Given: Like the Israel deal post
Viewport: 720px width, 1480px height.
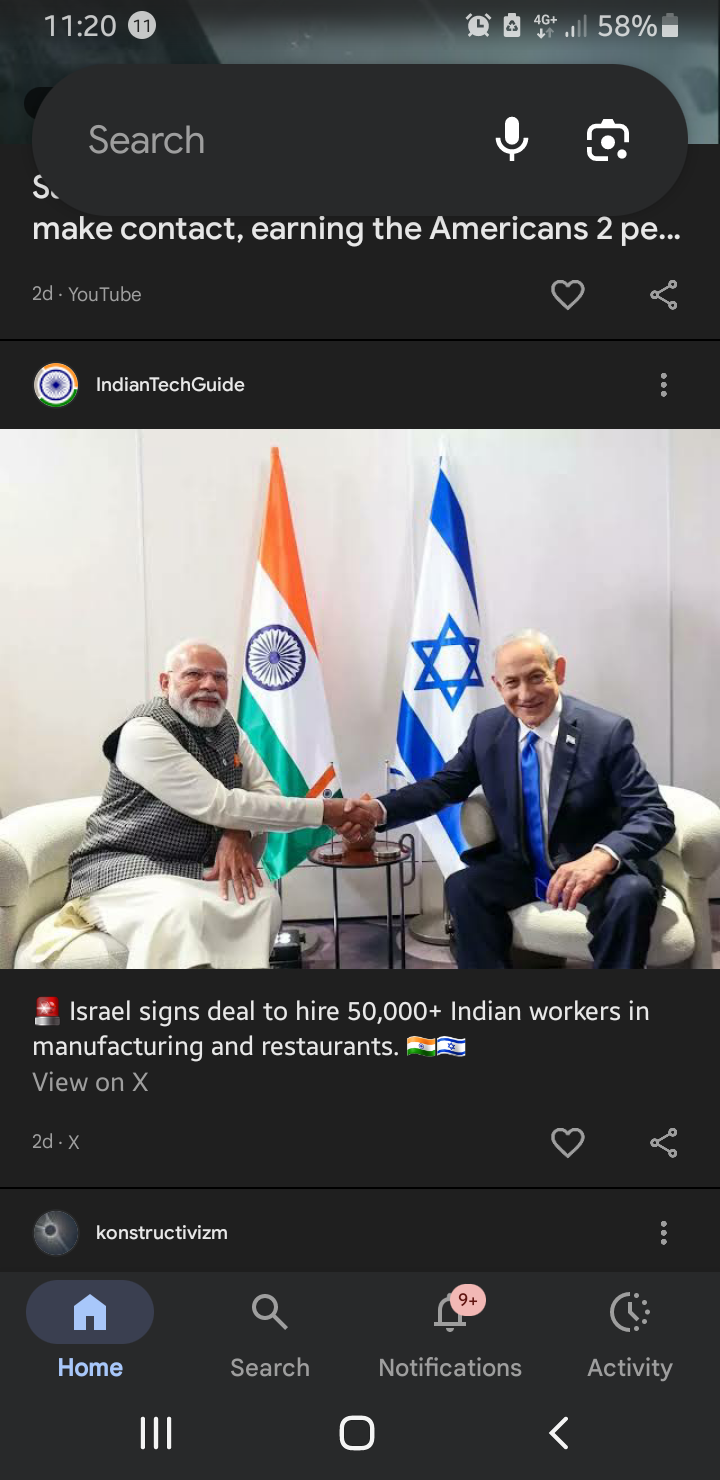Looking at the screenshot, I should [567, 1142].
